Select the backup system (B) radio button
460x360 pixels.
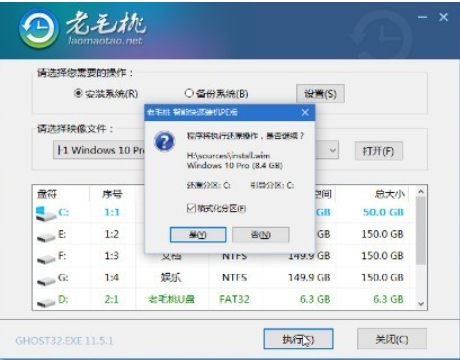pos(189,93)
